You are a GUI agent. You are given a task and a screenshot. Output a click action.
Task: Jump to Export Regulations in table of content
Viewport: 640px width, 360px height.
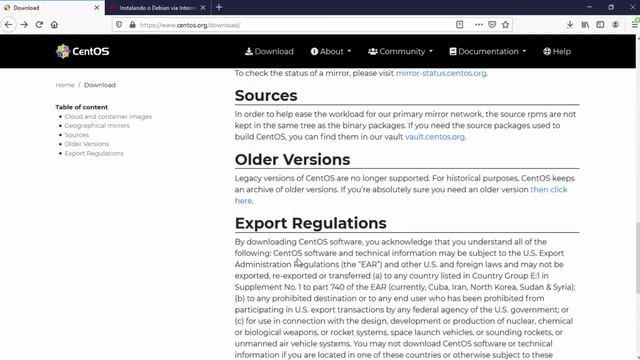point(94,153)
